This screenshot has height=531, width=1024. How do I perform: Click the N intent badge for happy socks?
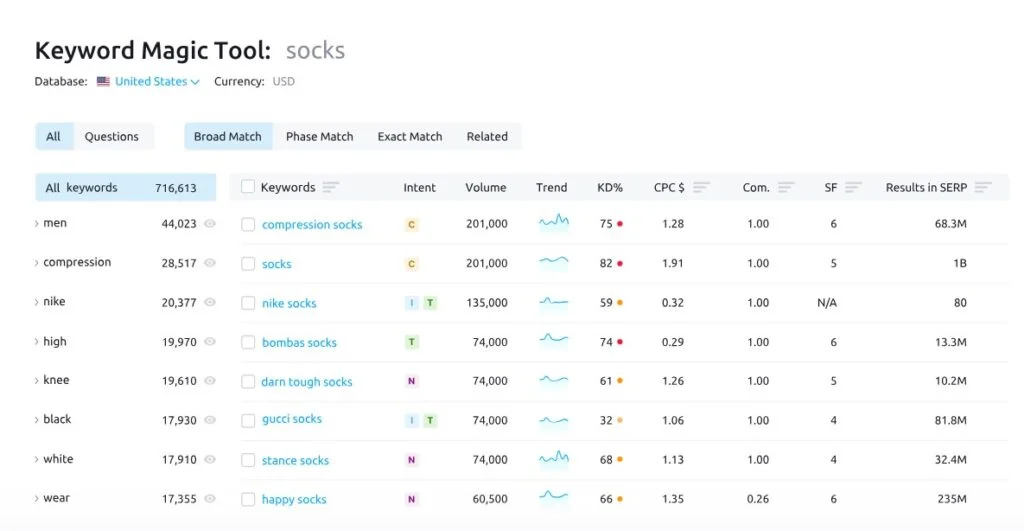[x=411, y=499]
